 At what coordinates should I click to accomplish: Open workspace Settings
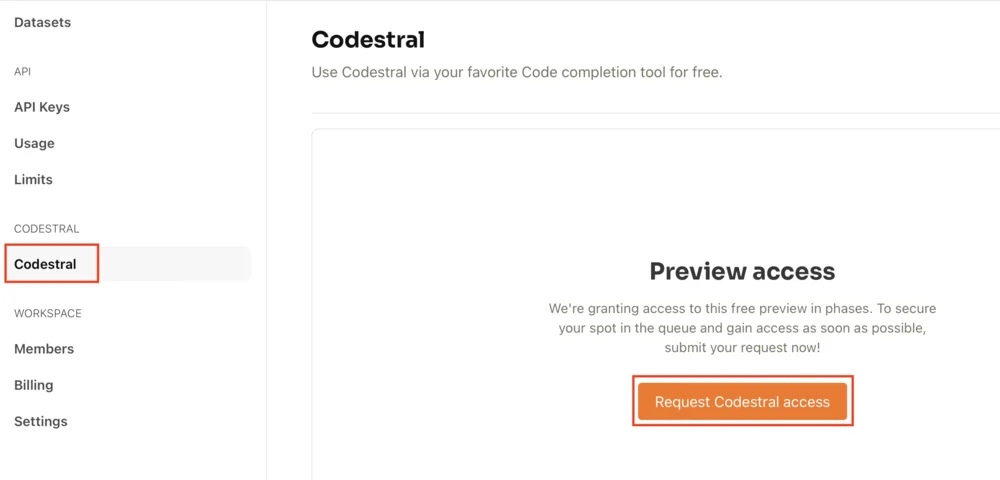pyautogui.click(x=41, y=421)
